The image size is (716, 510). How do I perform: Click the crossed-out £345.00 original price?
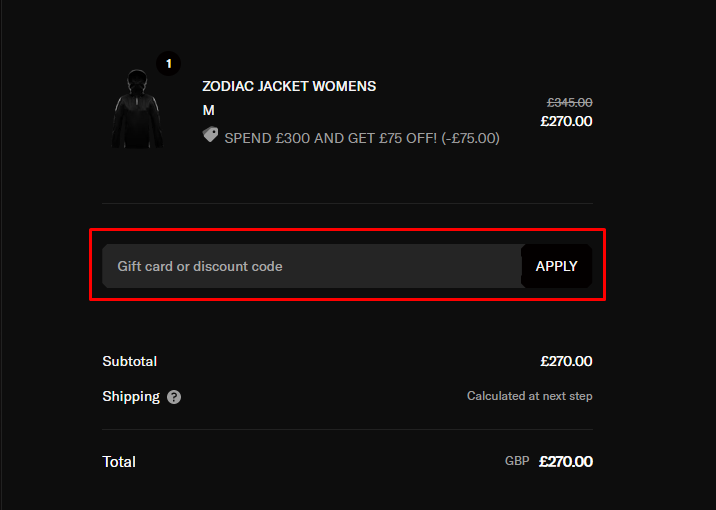pyautogui.click(x=569, y=102)
